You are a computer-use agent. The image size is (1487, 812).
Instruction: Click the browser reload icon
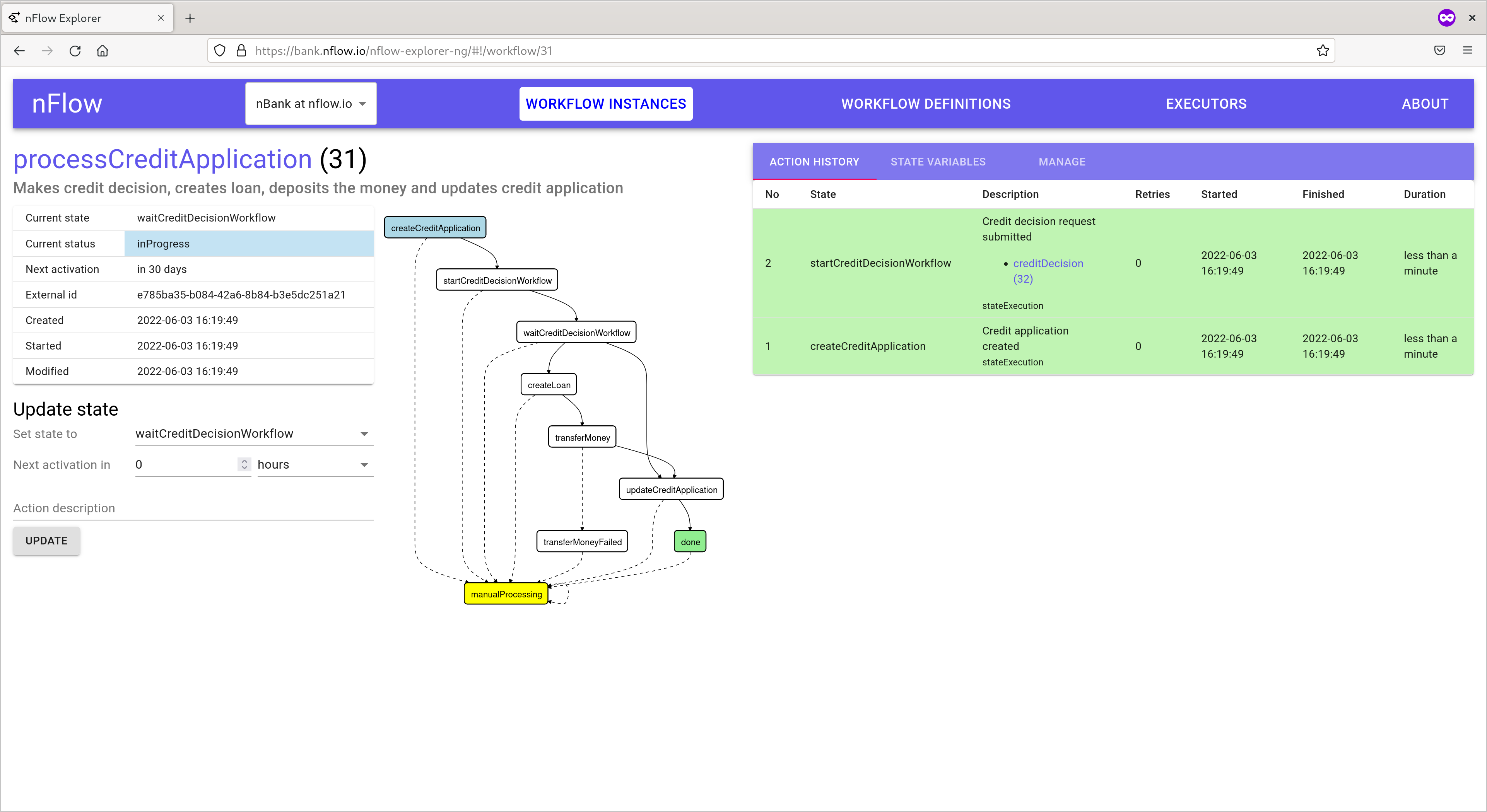pyautogui.click(x=75, y=51)
